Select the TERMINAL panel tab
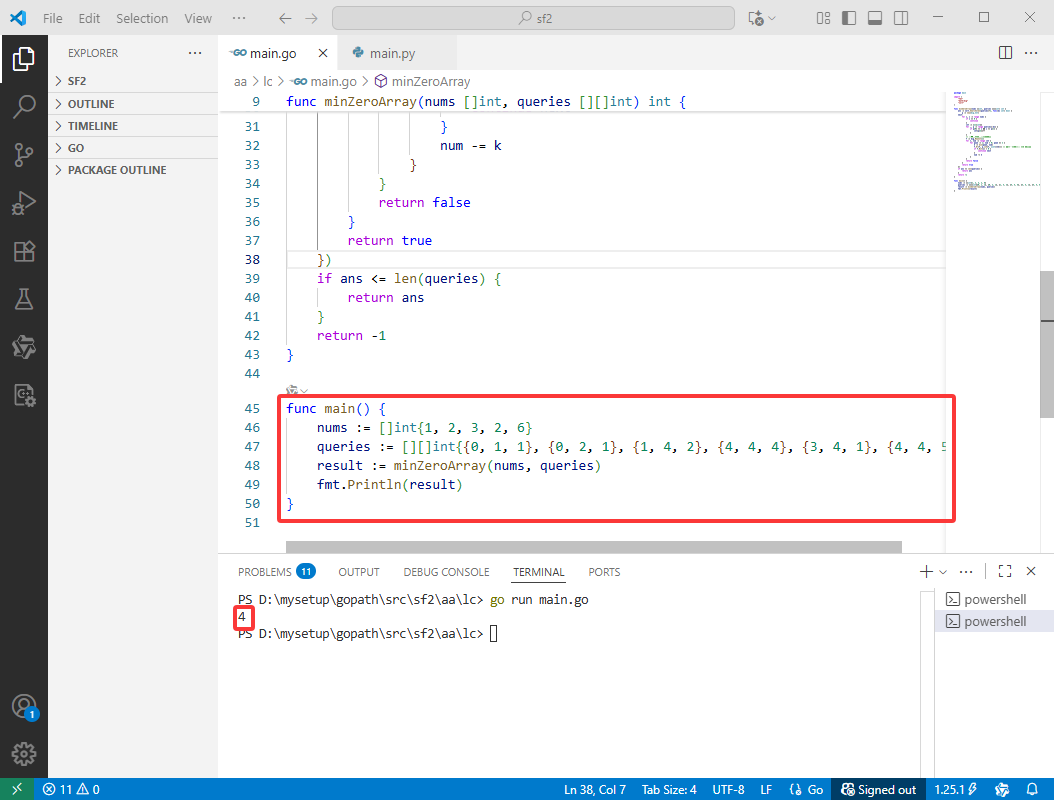 click(538, 572)
